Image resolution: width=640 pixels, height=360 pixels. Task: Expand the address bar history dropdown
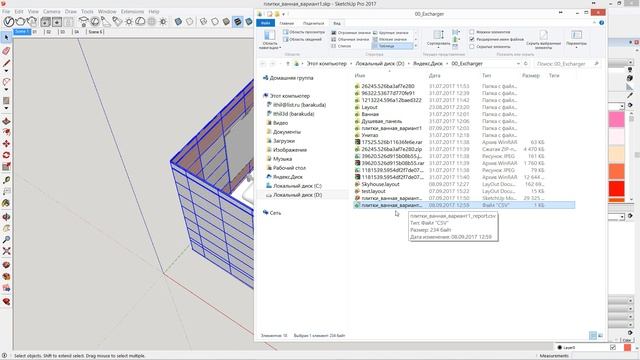point(518,64)
